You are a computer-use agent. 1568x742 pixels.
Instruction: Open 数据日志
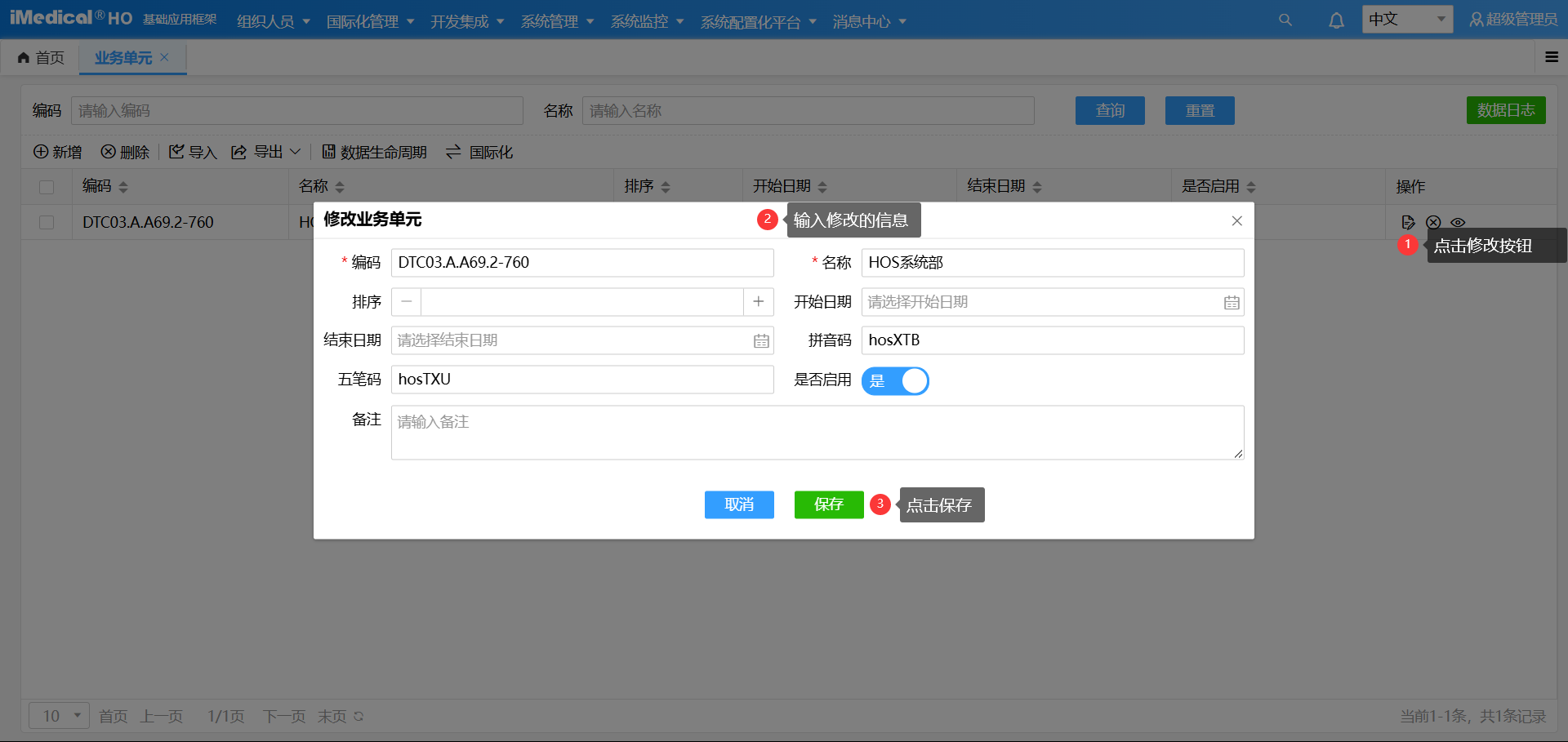1506,110
